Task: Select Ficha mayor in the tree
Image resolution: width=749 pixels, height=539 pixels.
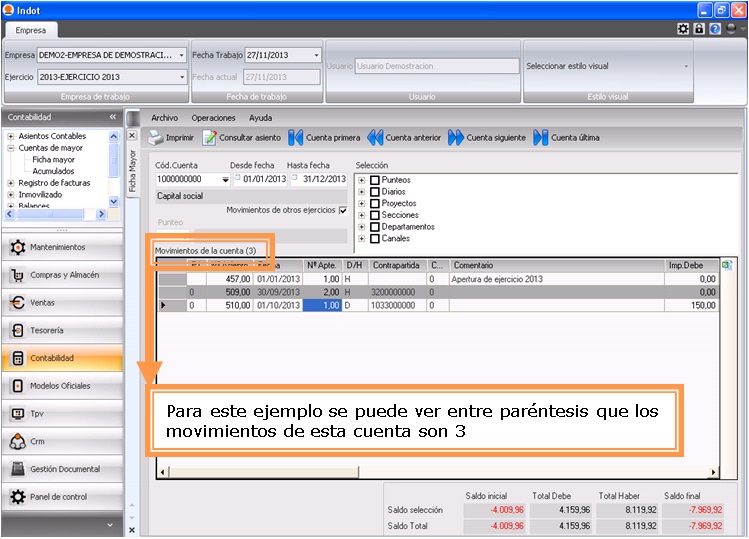Action: click(53, 160)
